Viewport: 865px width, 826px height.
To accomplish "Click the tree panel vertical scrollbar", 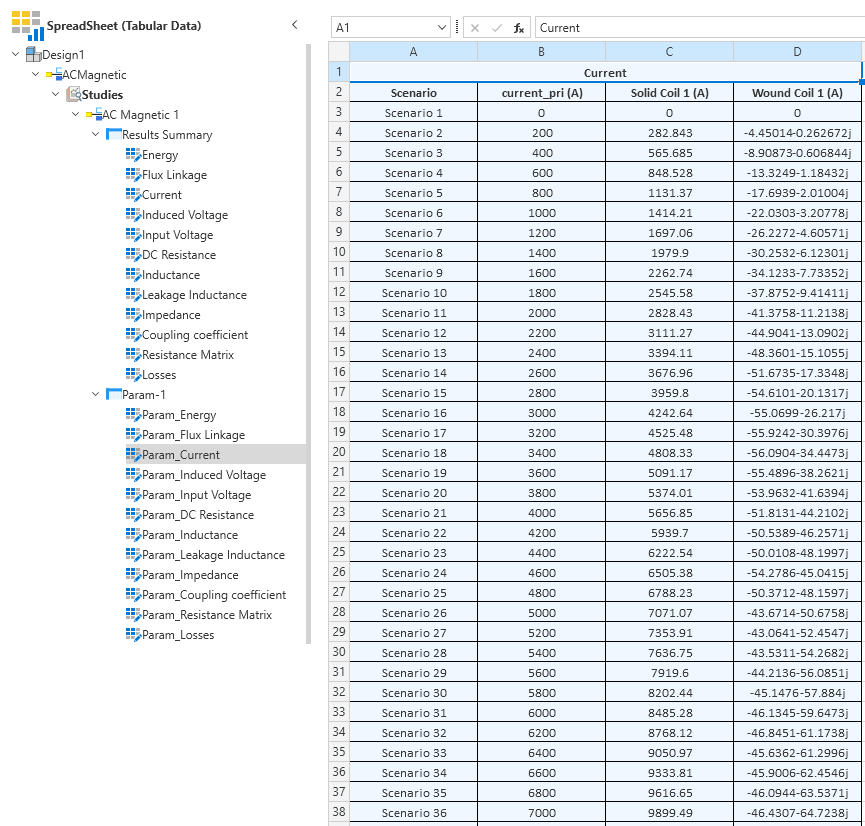I will pyautogui.click(x=308, y=344).
